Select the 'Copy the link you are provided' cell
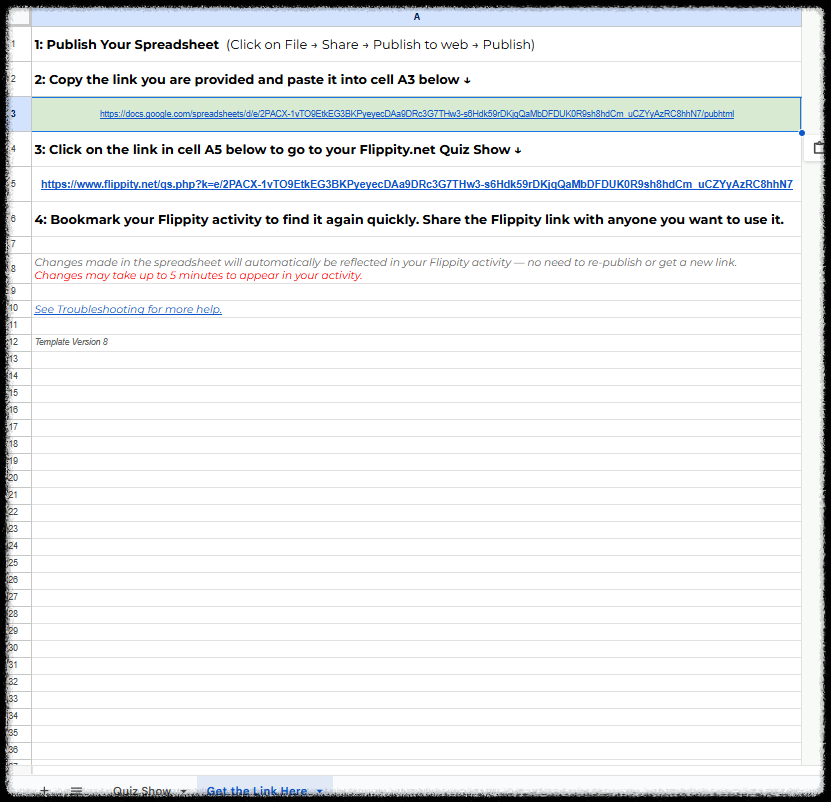 417,80
